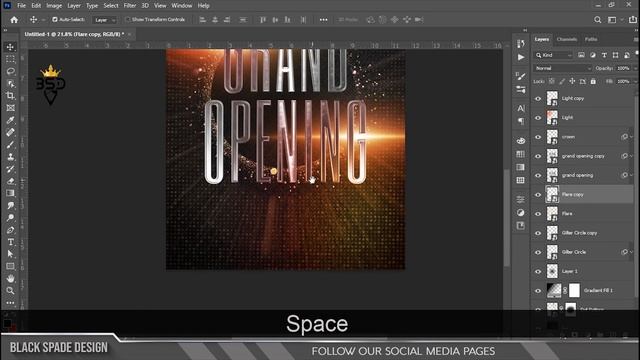Select the Path Selection tool
Screen dimensions: 640x360
10,254
